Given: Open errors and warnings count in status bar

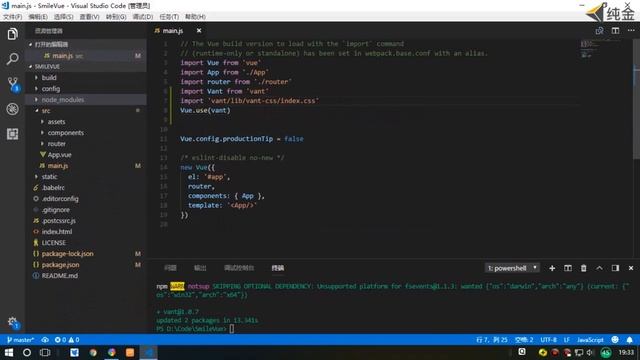Looking at the screenshot, I should (67, 340).
